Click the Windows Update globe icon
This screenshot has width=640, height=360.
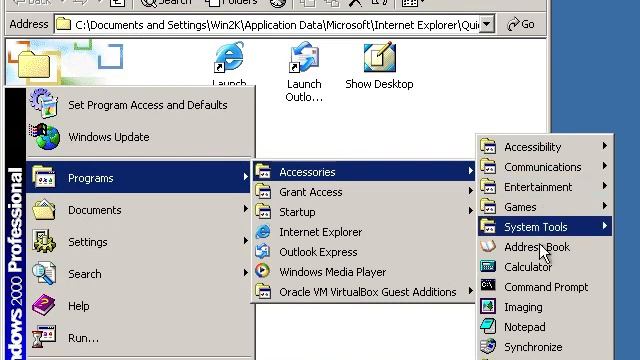click(x=44, y=137)
